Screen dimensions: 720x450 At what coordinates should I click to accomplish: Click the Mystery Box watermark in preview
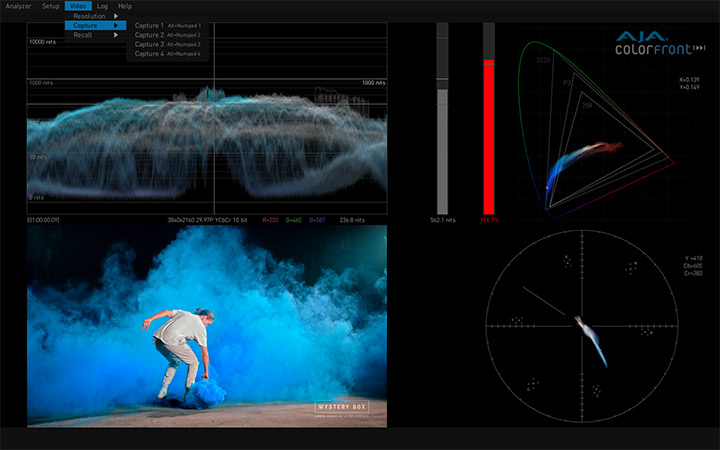click(344, 406)
